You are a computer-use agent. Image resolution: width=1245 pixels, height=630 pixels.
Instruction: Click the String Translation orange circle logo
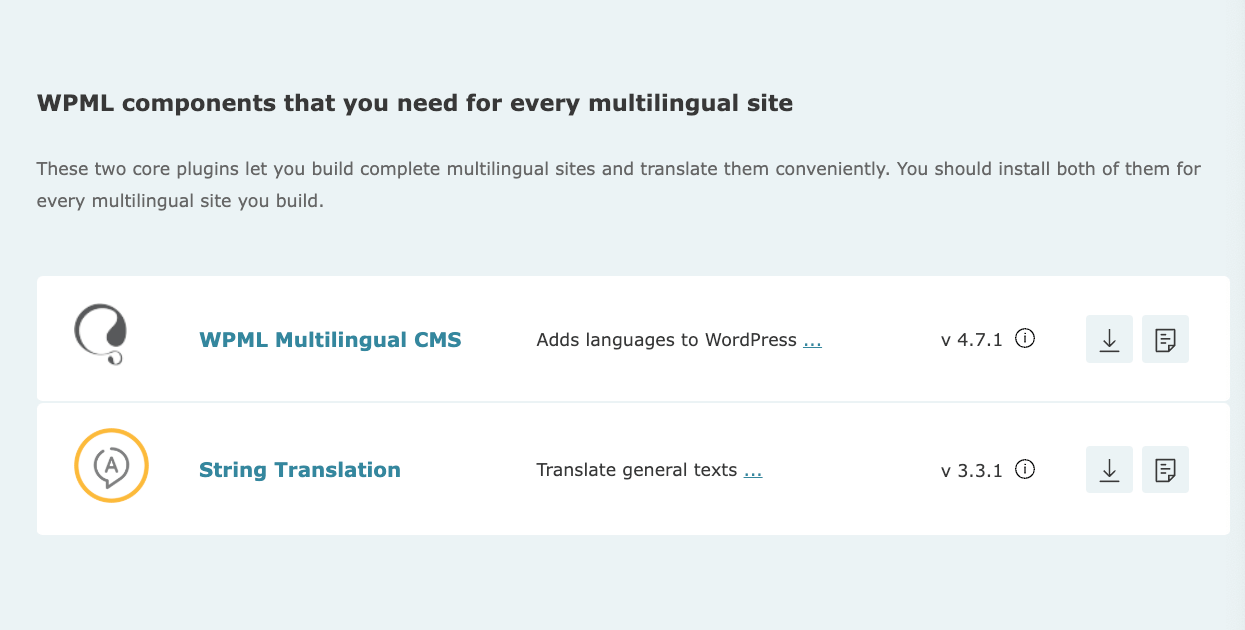click(x=111, y=465)
